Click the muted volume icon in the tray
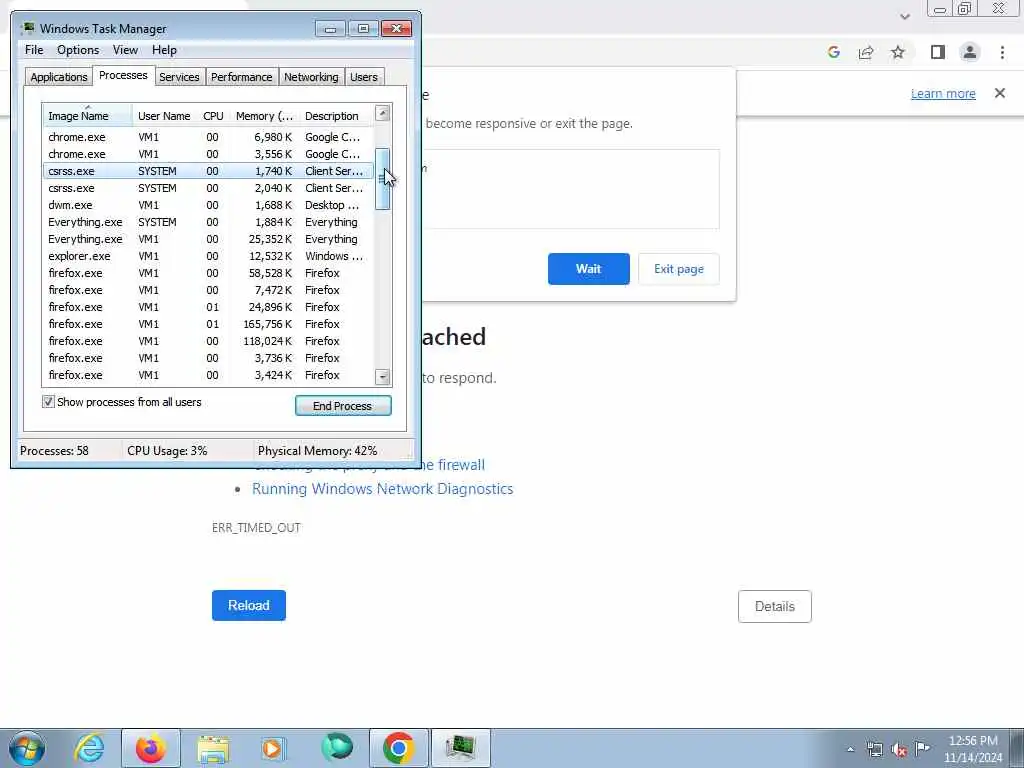The width and height of the screenshot is (1024, 768). [899, 750]
